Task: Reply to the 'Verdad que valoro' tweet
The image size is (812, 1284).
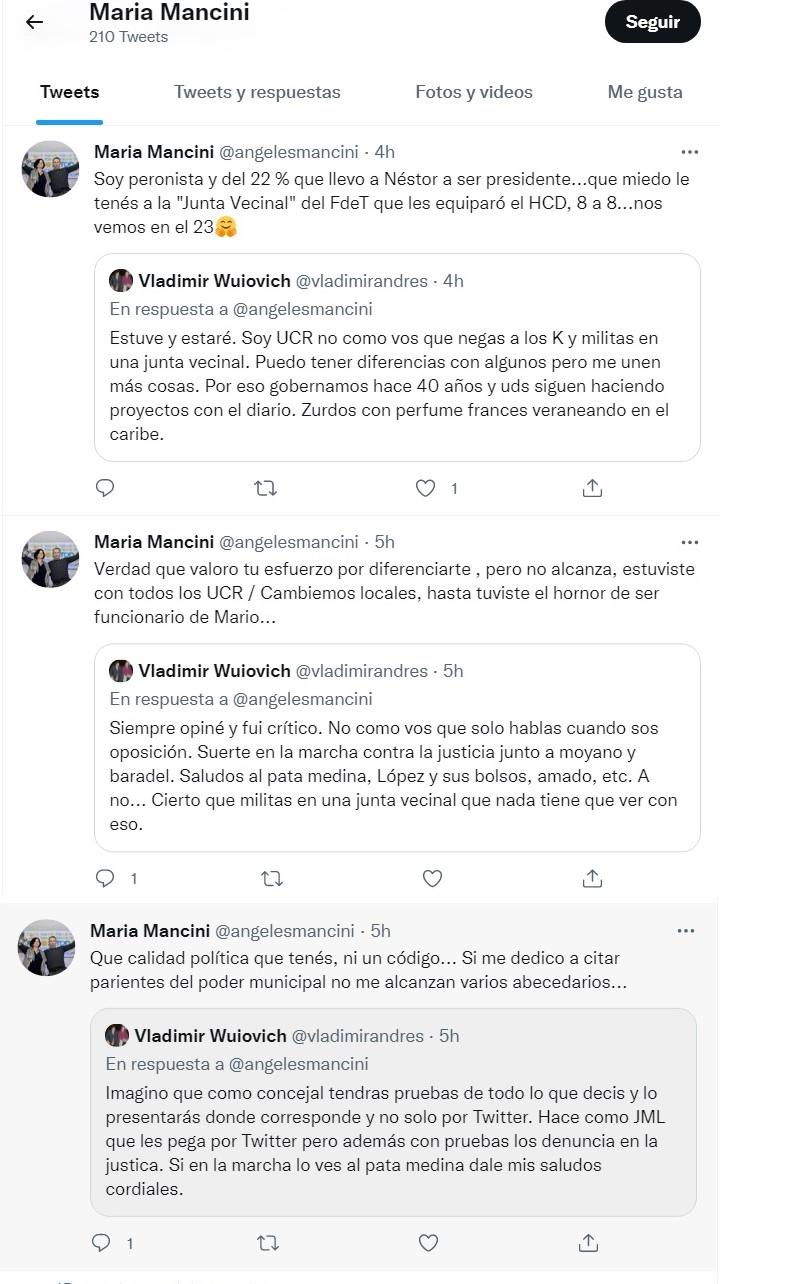Action: (105, 878)
